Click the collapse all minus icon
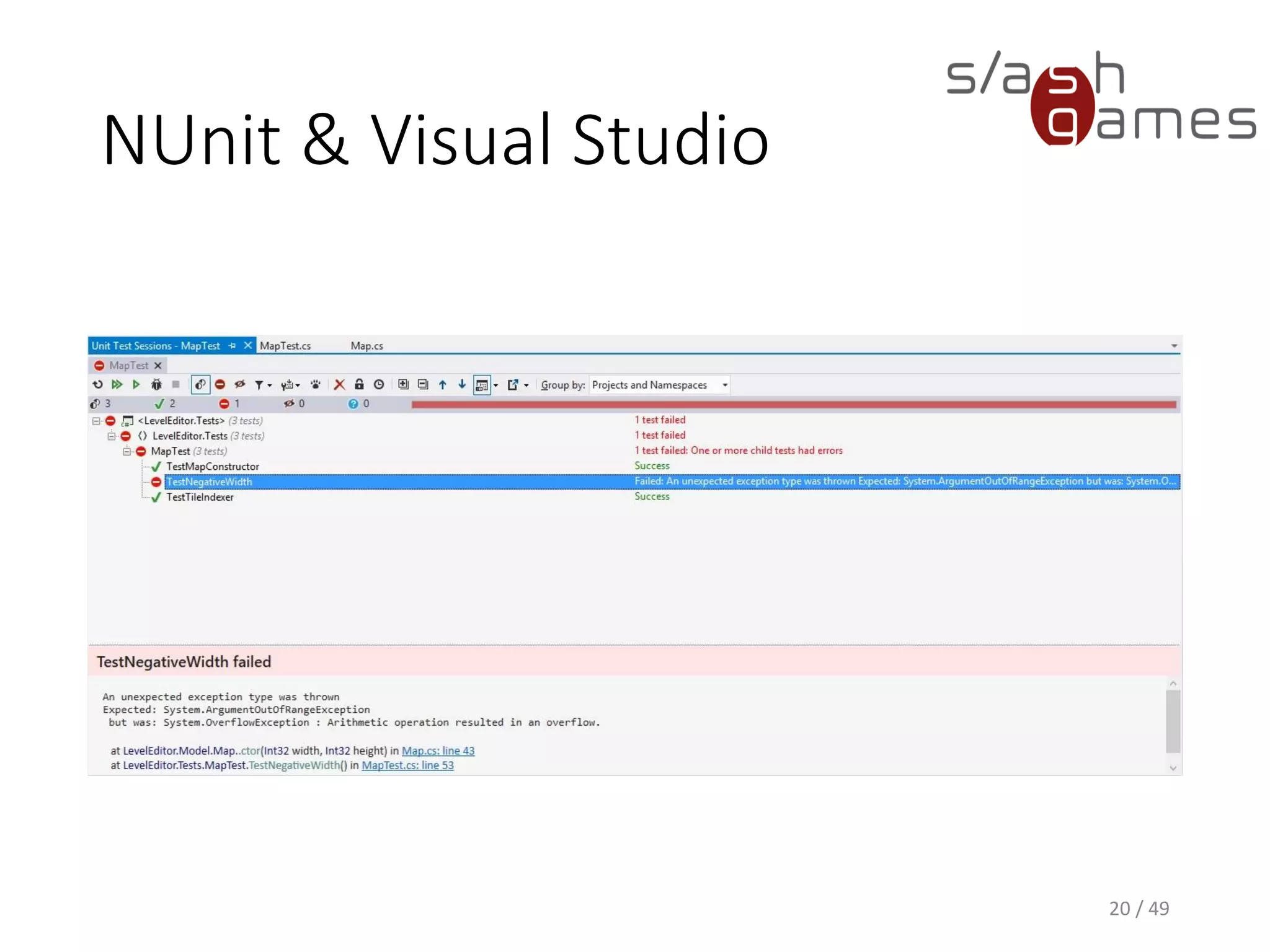The height and width of the screenshot is (952, 1270). tap(423, 385)
